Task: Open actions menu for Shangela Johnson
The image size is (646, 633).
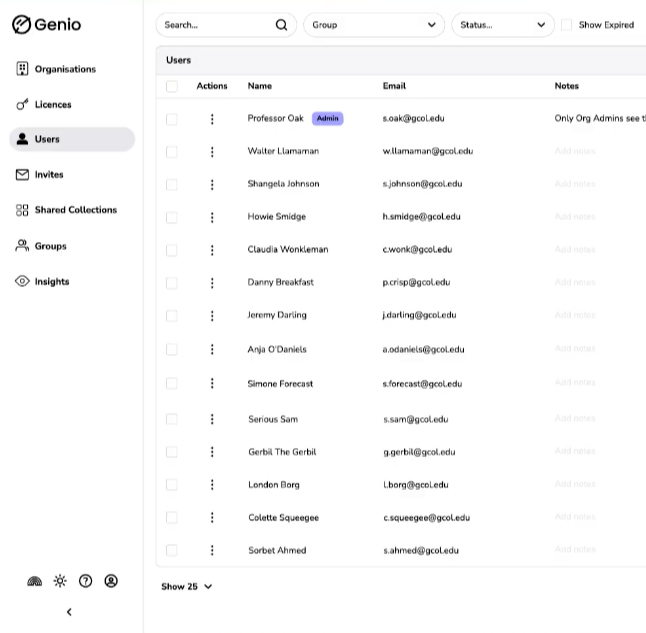Action: [x=212, y=184]
